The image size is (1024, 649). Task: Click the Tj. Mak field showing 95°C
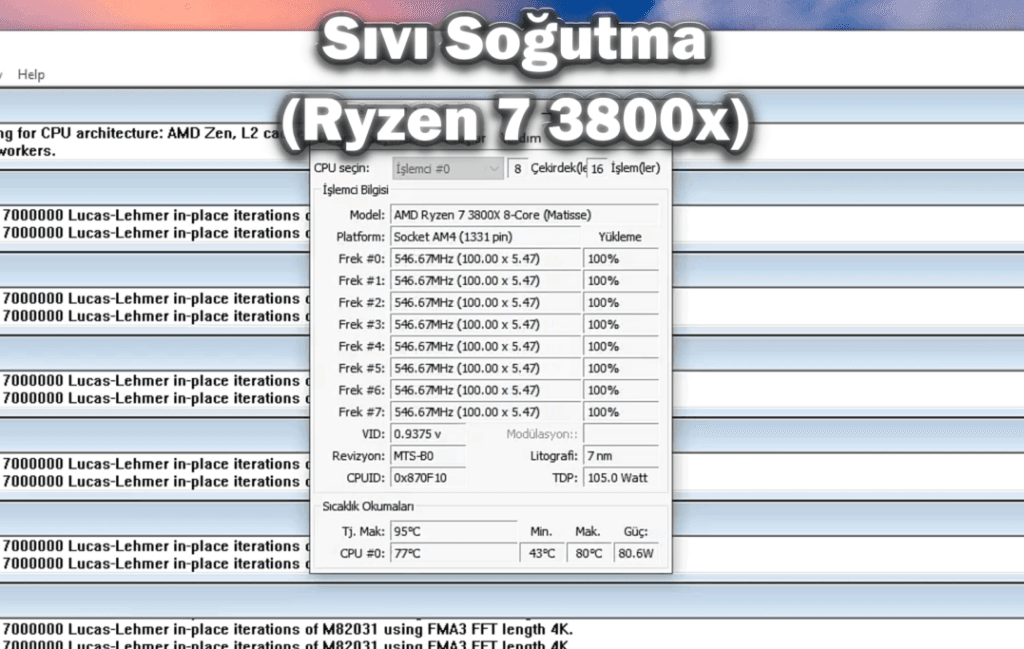(x=452, y=531)
